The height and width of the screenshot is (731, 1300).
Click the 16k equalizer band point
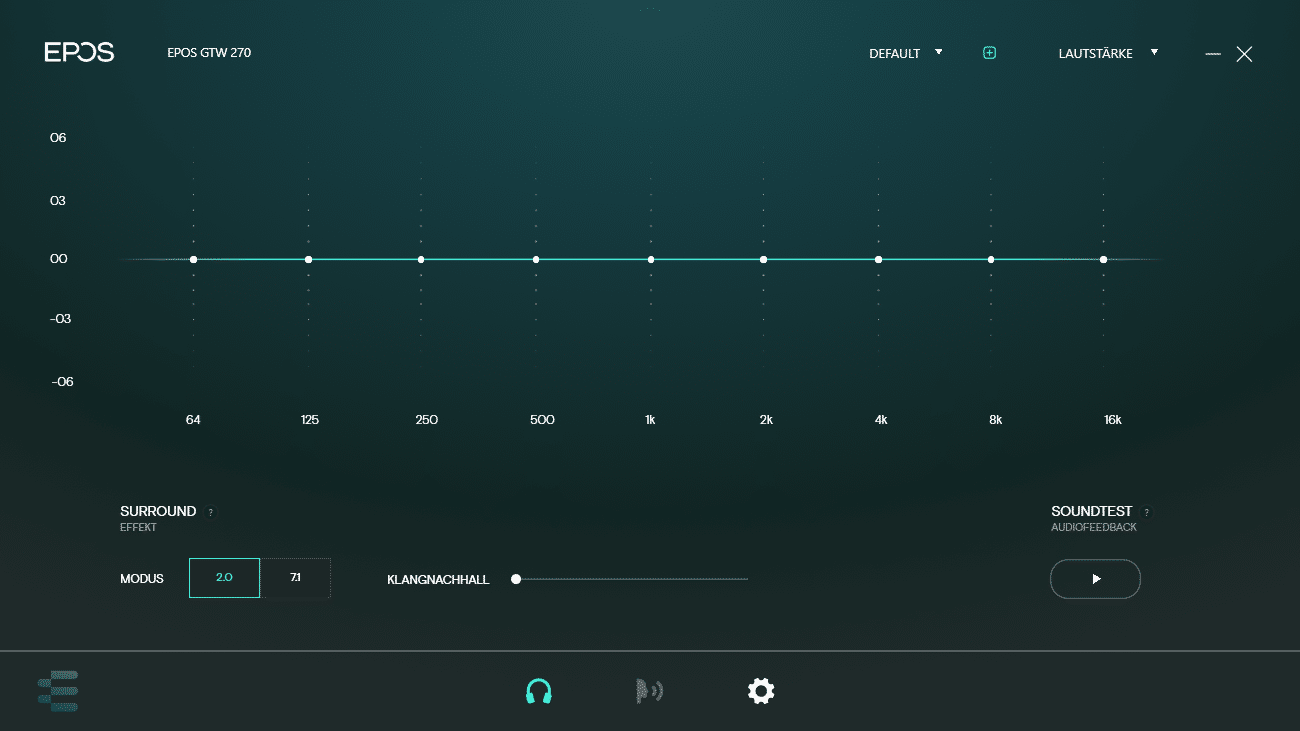pos(1104,260)
